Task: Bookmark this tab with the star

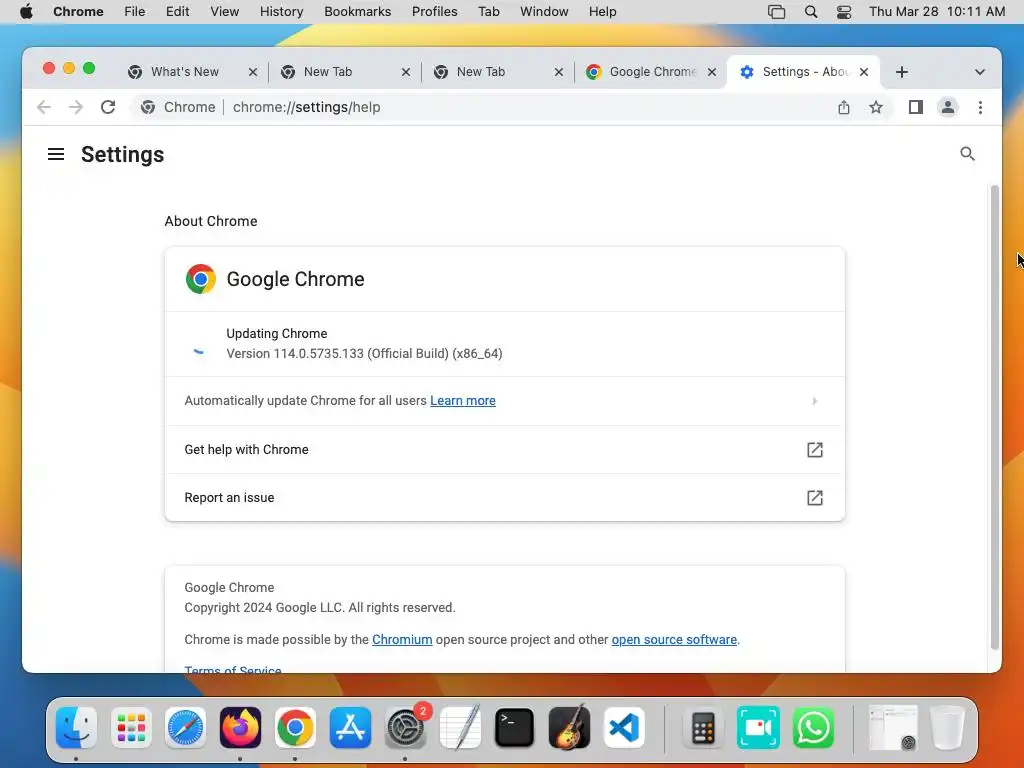Action: tap(876, 107)
